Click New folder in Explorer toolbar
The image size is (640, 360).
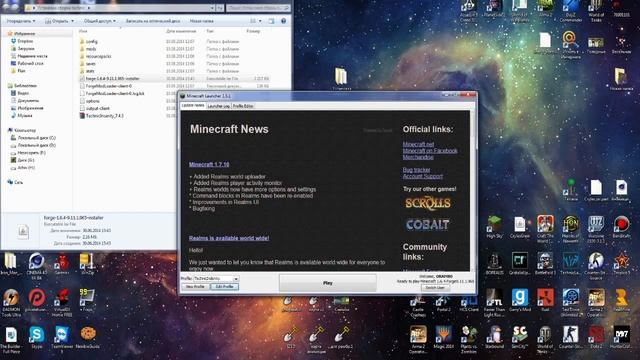tap(202, 21)
